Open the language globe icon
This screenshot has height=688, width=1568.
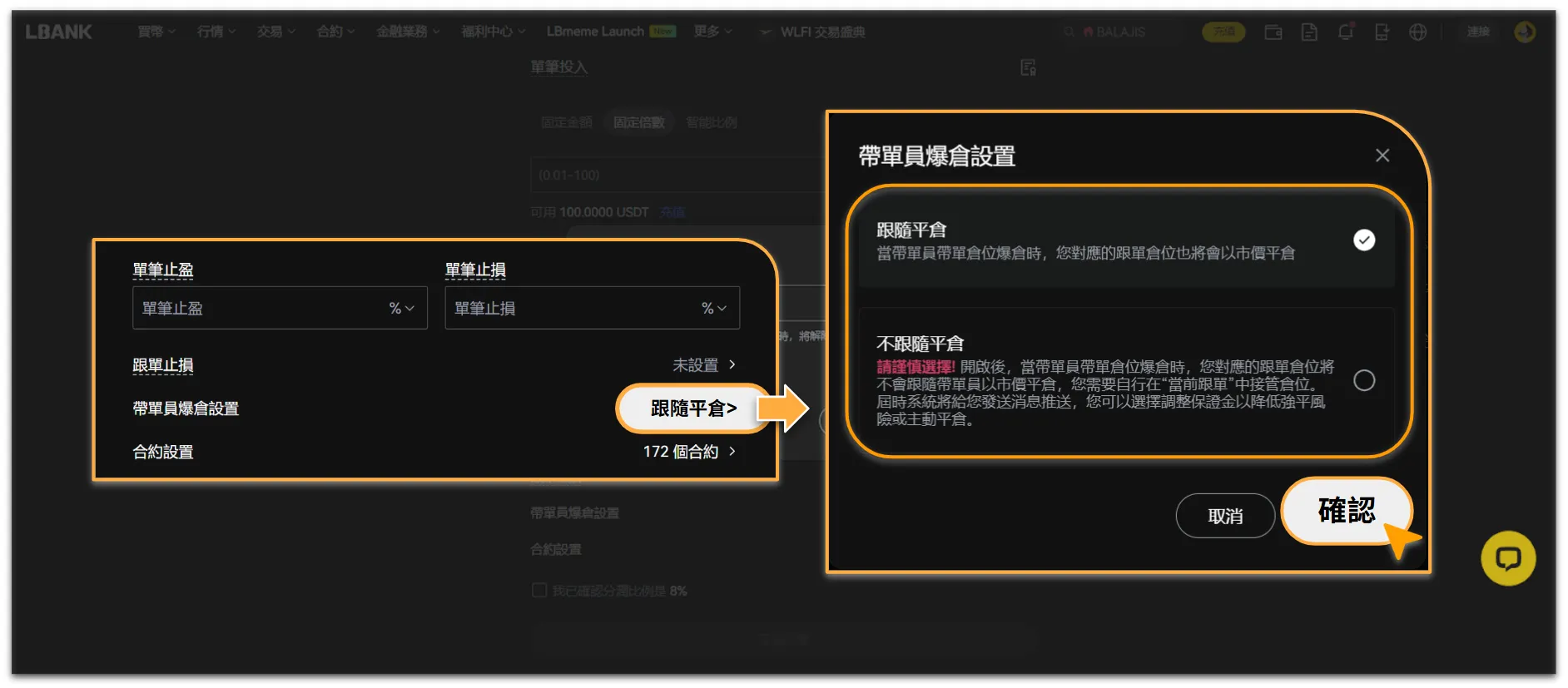(1418, 32)
